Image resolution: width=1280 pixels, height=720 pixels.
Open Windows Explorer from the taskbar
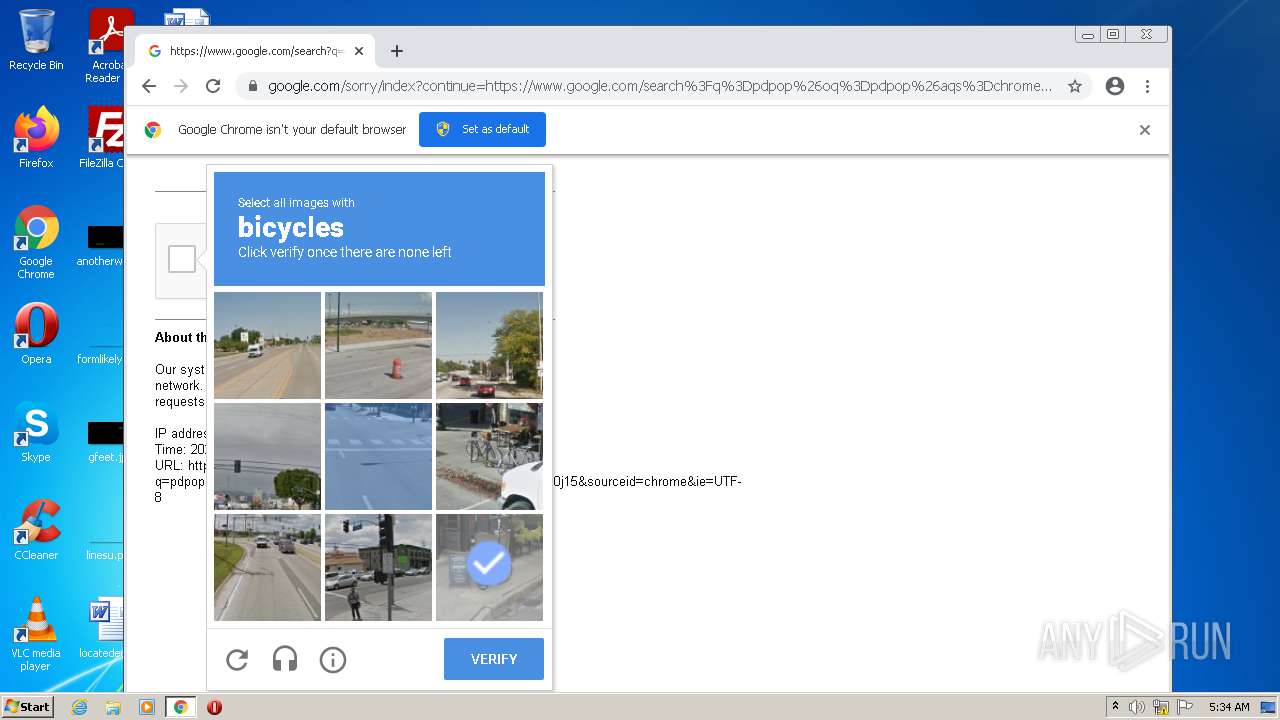(113, 707)
